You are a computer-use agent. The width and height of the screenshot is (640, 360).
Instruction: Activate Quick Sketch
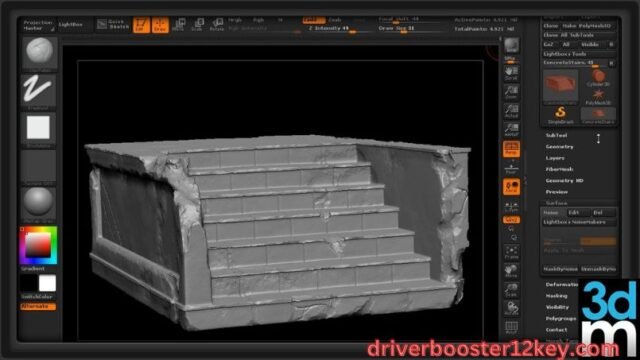tap(113, 24)
